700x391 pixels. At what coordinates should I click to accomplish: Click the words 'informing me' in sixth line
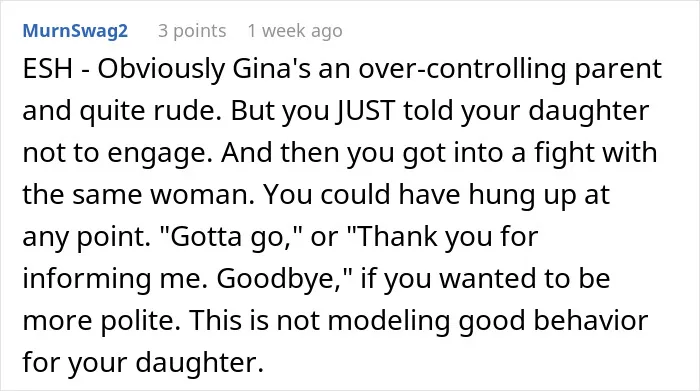point(115,279)
